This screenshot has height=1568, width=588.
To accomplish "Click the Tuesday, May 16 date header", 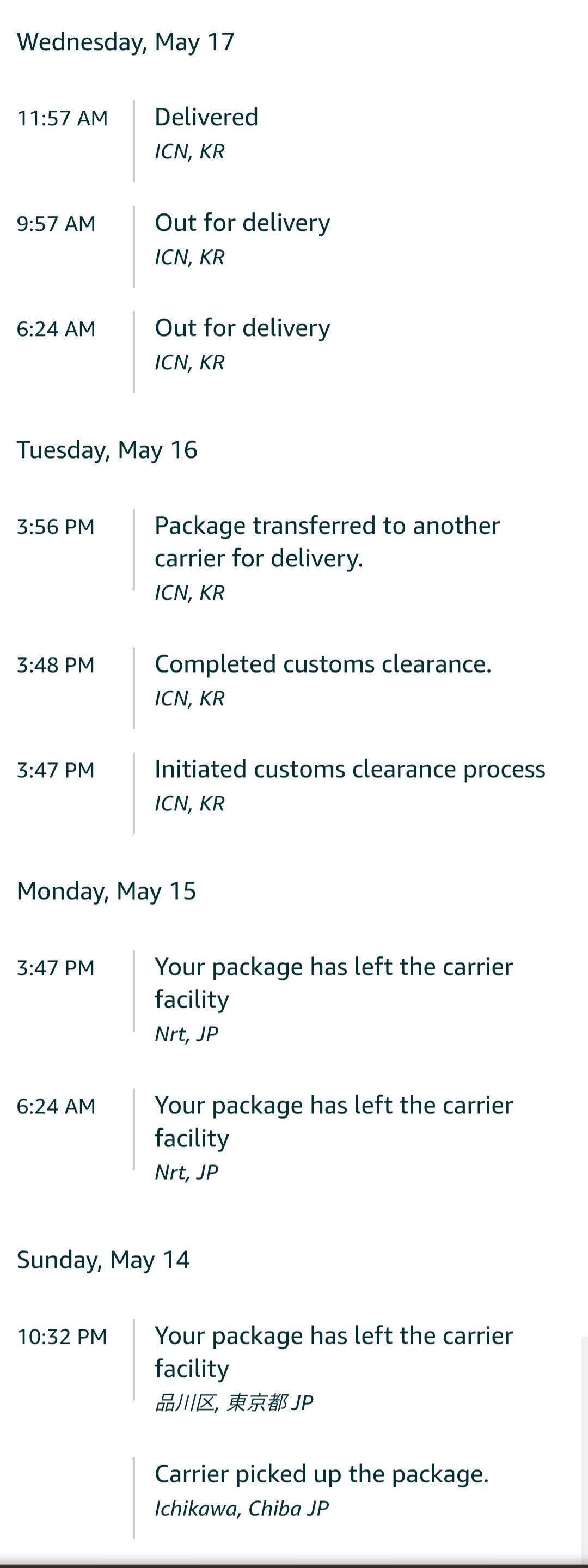I will point(107,450).
